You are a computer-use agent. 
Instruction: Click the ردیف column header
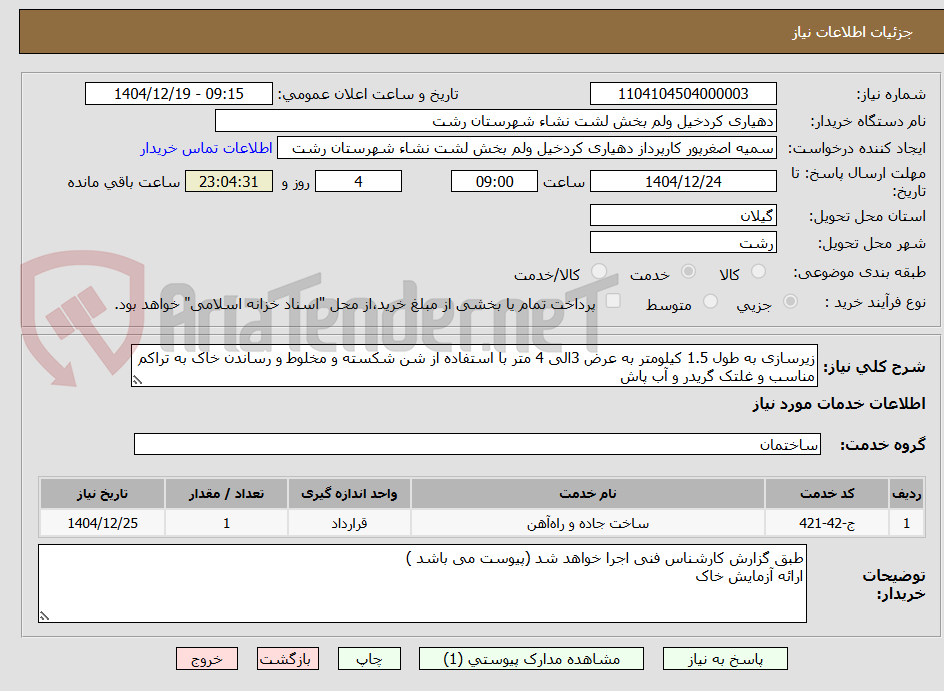tap(907, 494)
